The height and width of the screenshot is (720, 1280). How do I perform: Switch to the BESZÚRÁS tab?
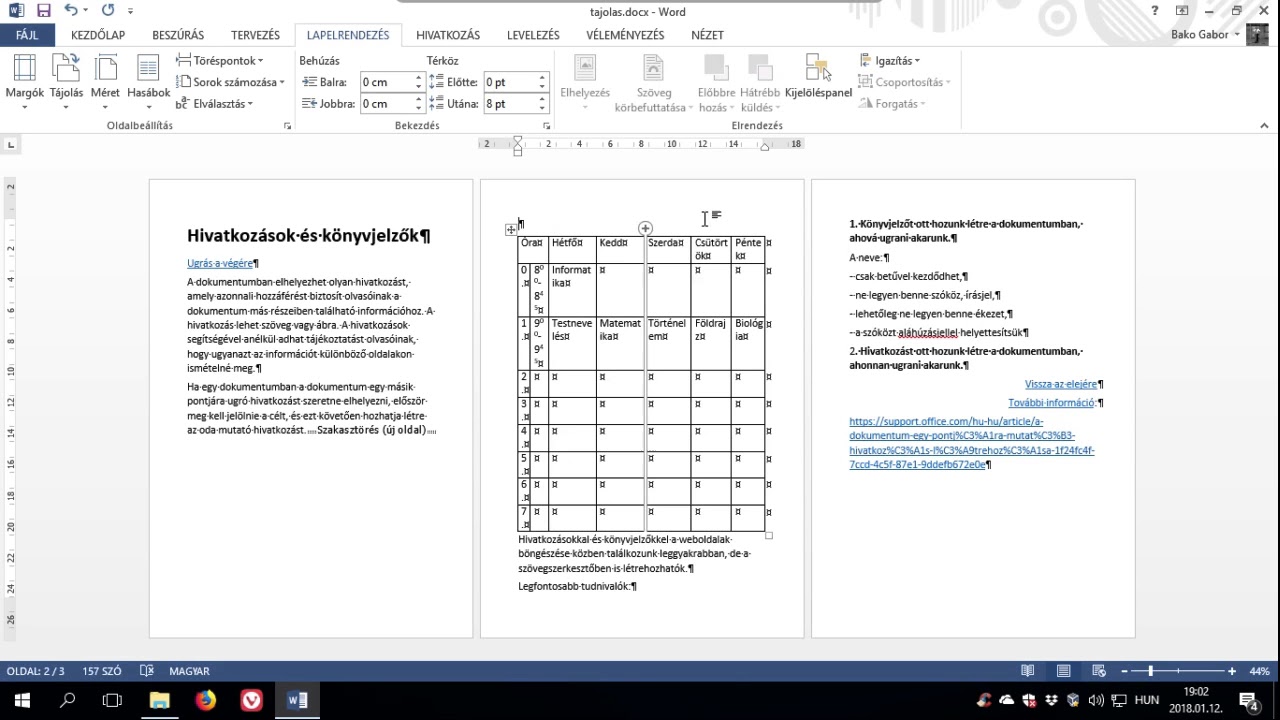point(178,34)
